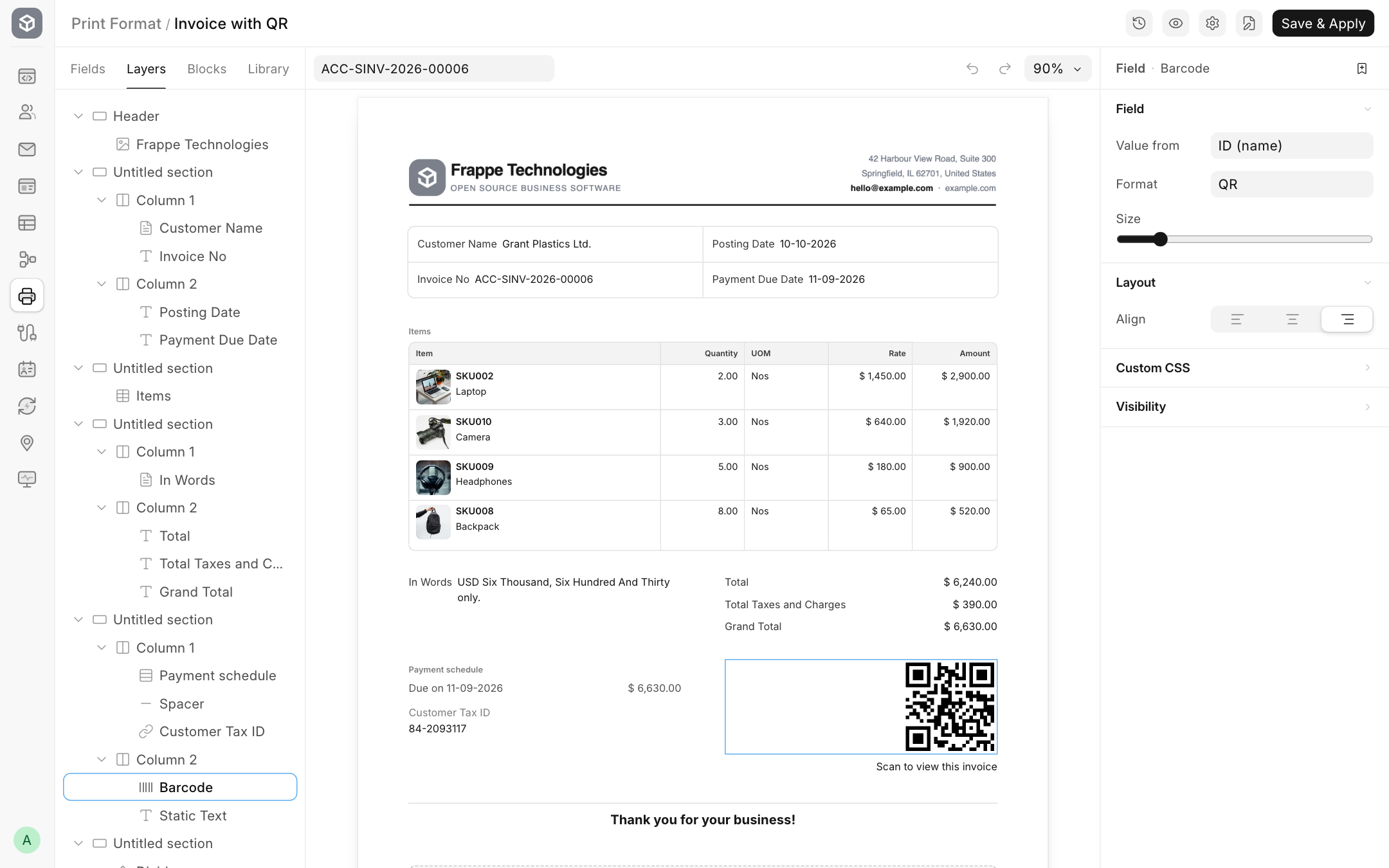Select the Static Text layer
Image resolution: width=1389 pixels, height=868 pixels.
(x=180, y=815)
